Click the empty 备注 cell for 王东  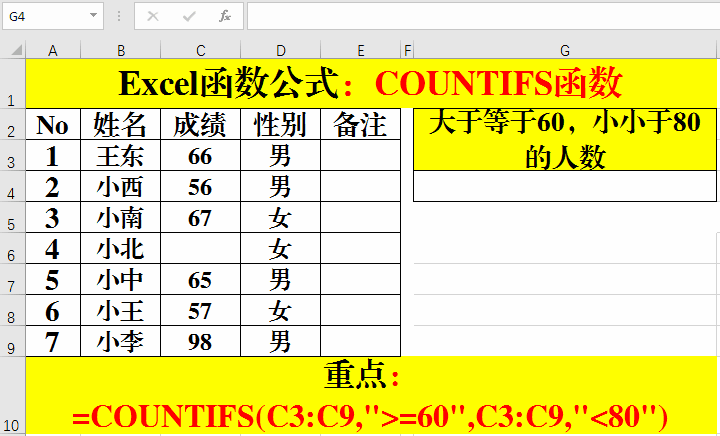coord(360,156)
